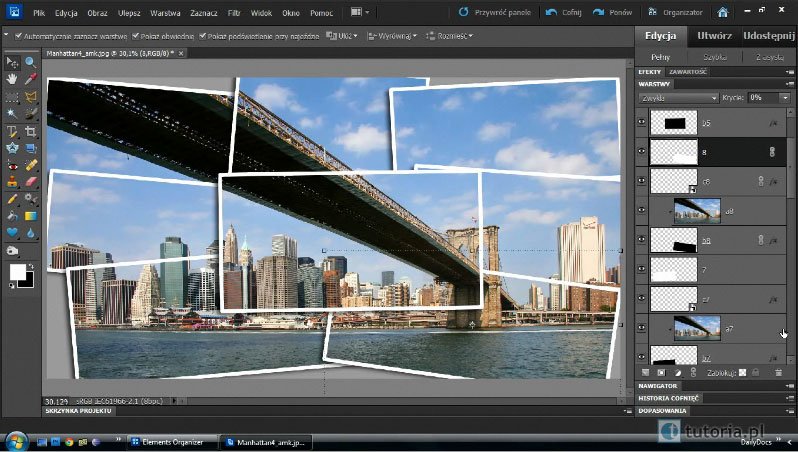798x452 pixels.
Task: Toggle 'Pokaż podświetlenie przy najeździe' checkbox
Action: (x=204, y=36)
